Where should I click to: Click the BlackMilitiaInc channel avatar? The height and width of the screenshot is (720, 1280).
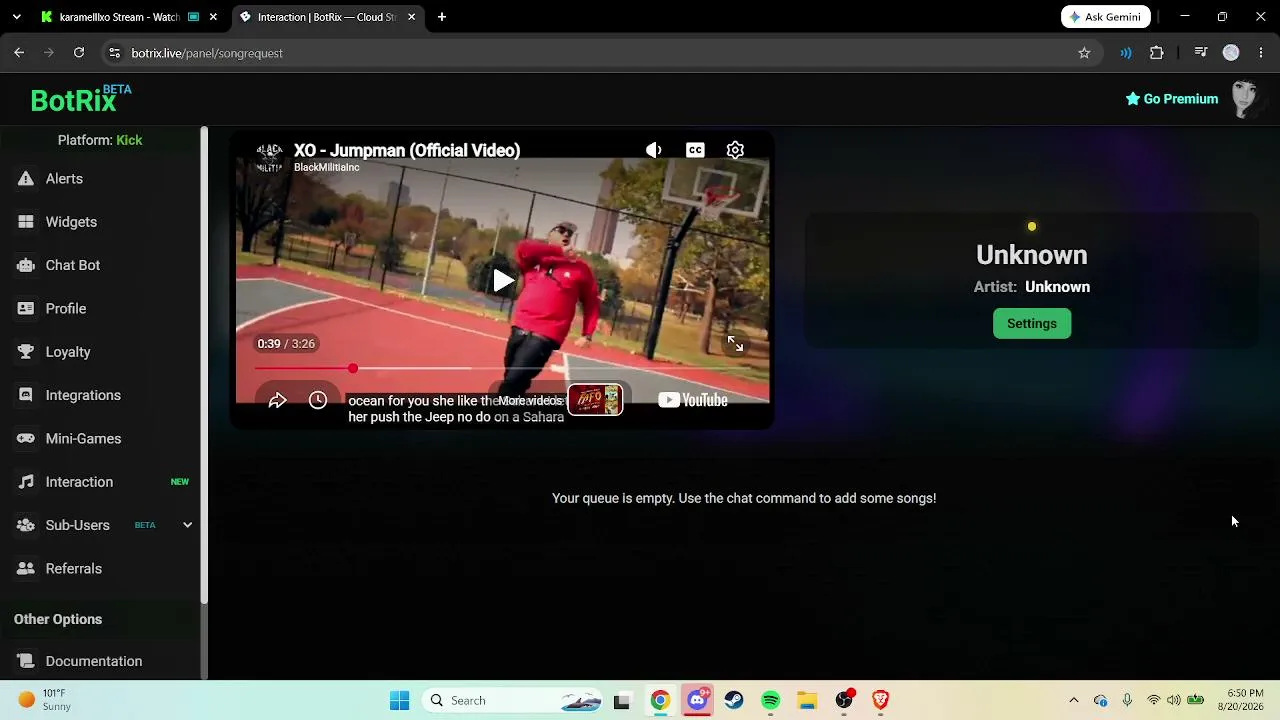tap(269, 157)
